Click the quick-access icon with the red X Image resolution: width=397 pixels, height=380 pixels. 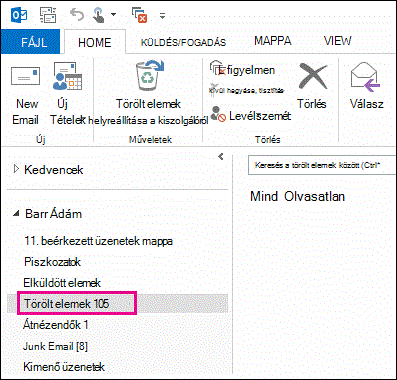[x=140, y=15]
